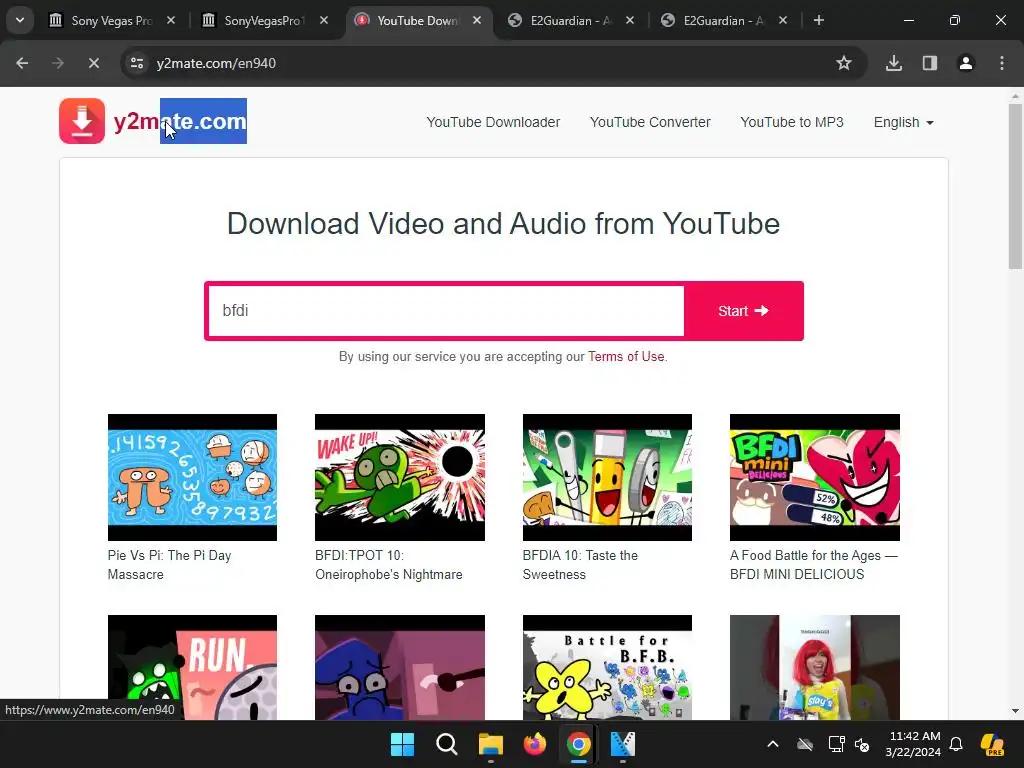This screenshot has width=1024, height=768.
Task: Open YouTube Downloader nav link
Action: (493, 122)
